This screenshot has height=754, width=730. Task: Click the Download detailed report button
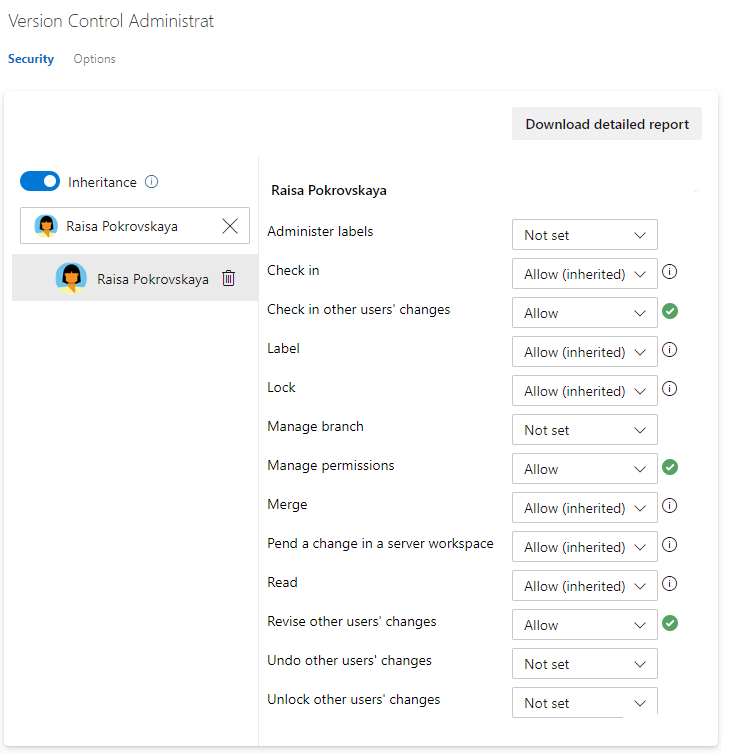pos(607,125)
